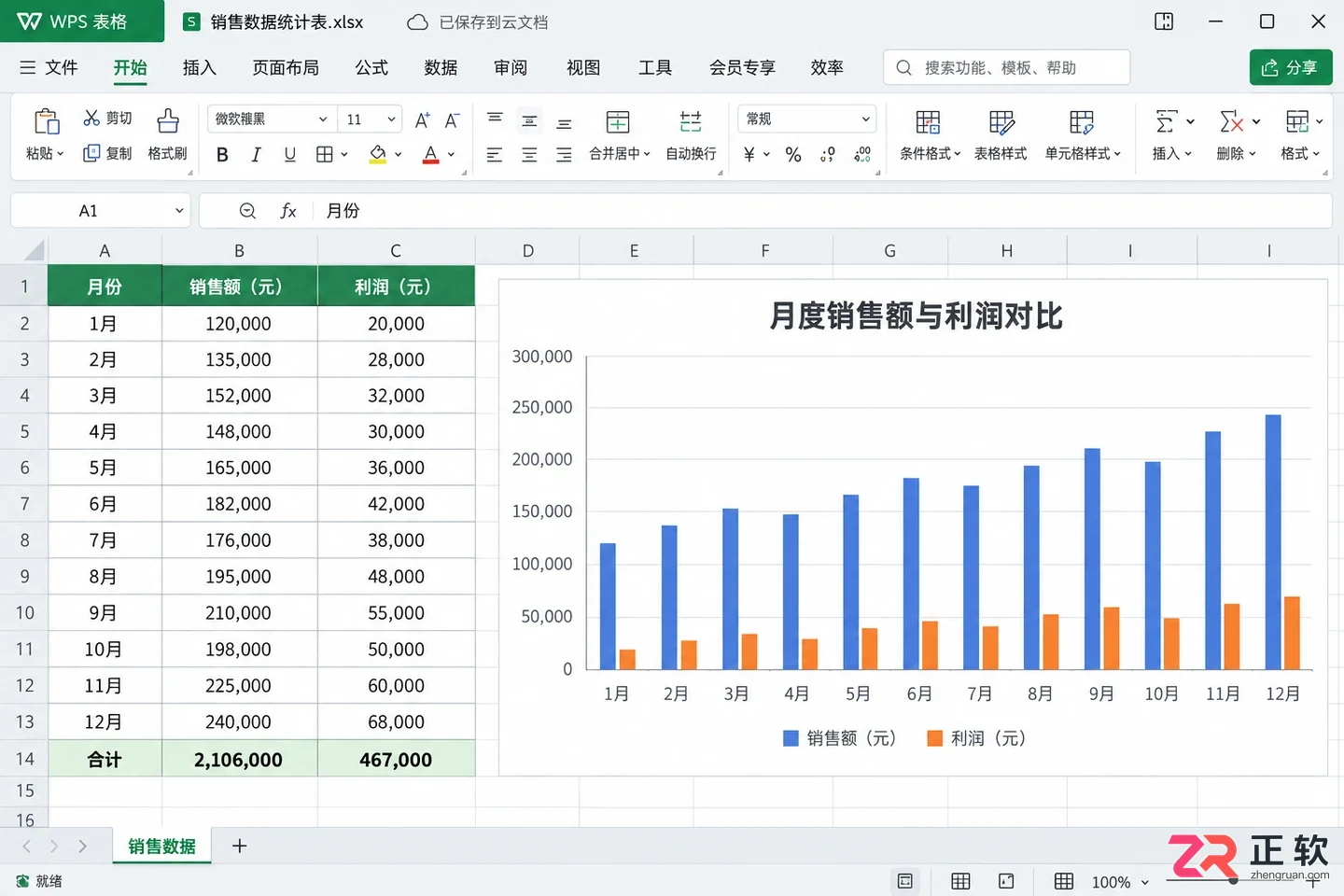Expand the Paste (粘贴) options arrow

pyautogui.click(x=61, y=154)
